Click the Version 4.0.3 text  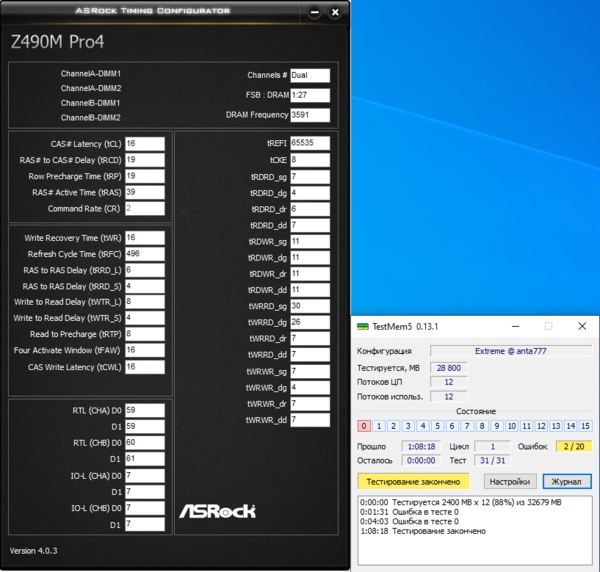click(x=34, y=551)
